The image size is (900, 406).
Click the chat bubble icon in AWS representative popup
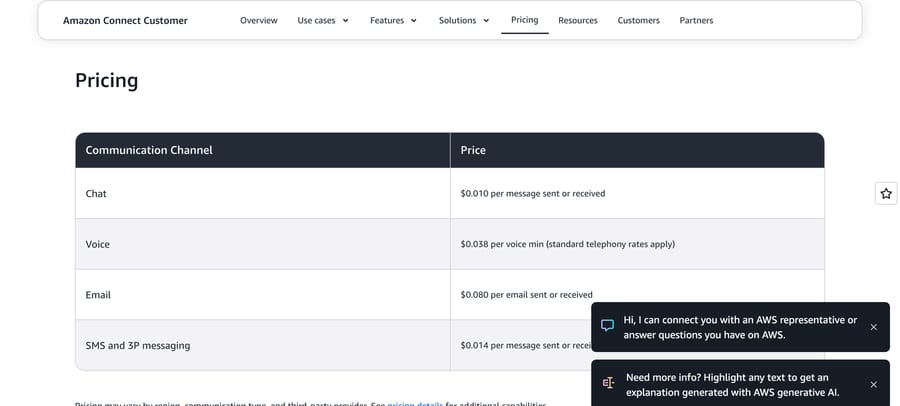pos(607,326)
